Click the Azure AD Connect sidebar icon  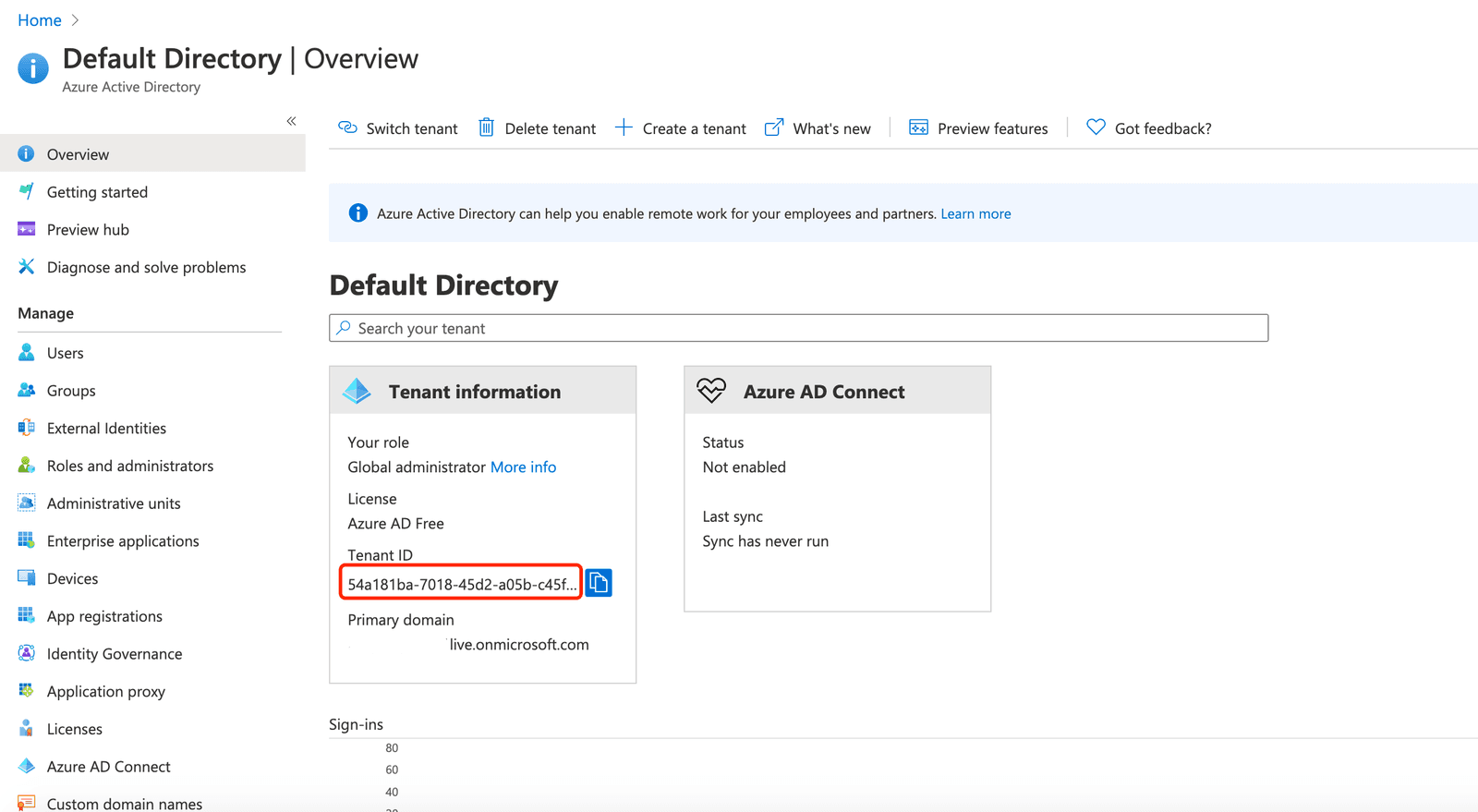pos(26,766)
